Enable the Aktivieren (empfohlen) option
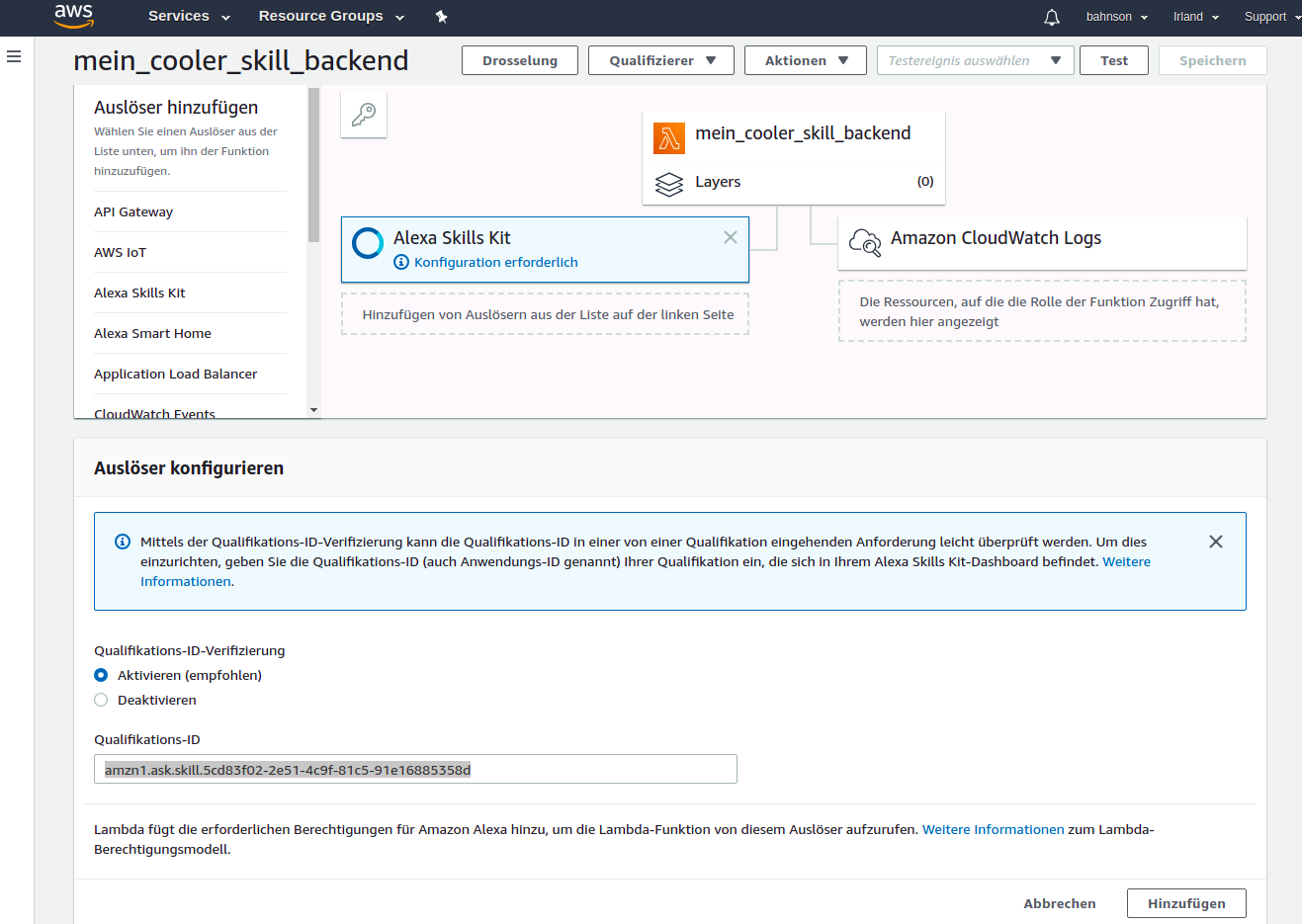 click(x=100, y=675)
